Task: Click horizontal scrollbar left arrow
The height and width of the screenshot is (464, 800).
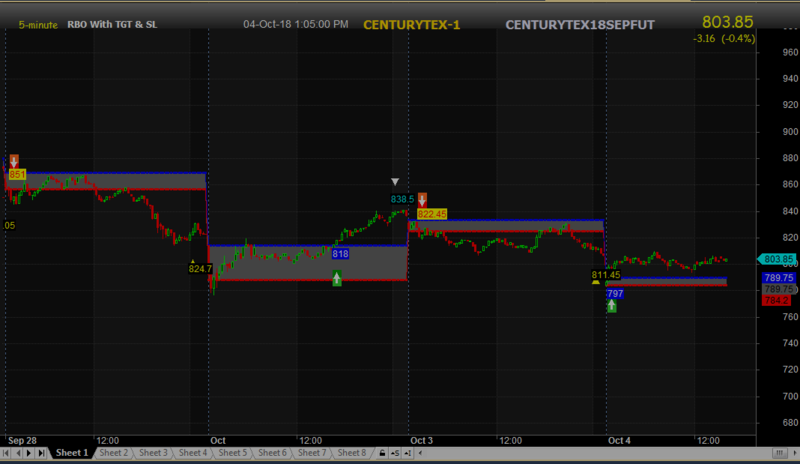Action: (420, 453)
